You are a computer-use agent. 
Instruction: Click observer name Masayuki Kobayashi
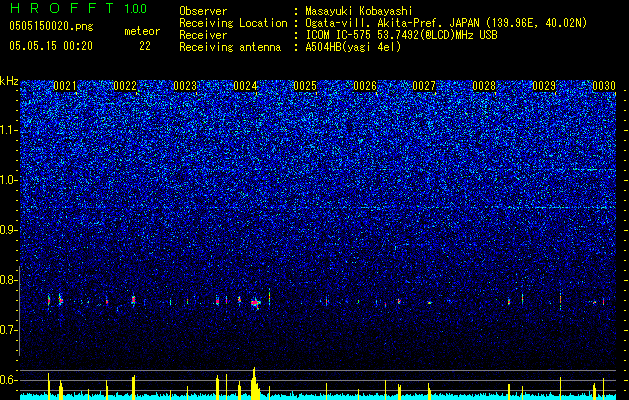click(x=359, y=11)
